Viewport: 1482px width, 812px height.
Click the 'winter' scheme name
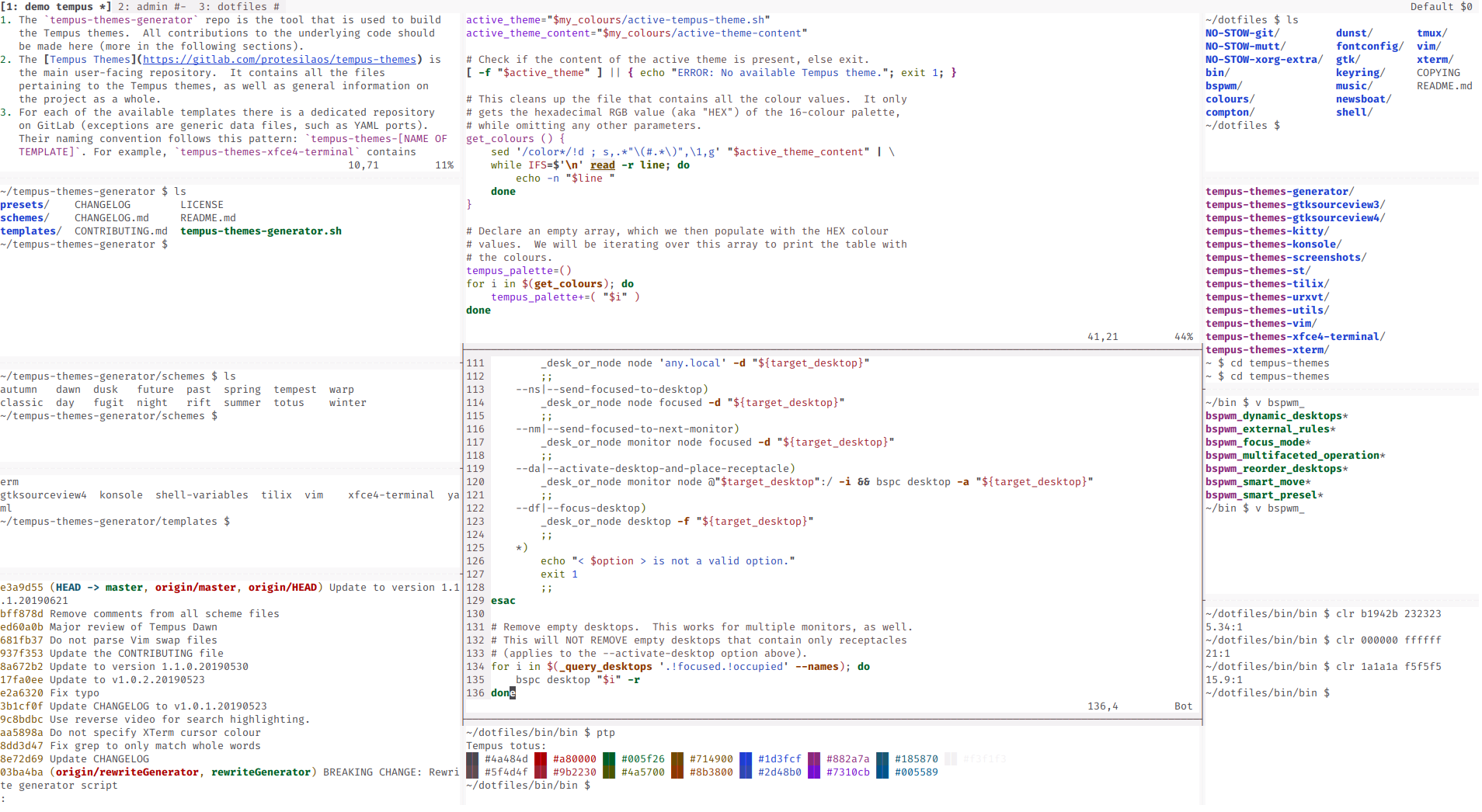click(x=348, y=402)
